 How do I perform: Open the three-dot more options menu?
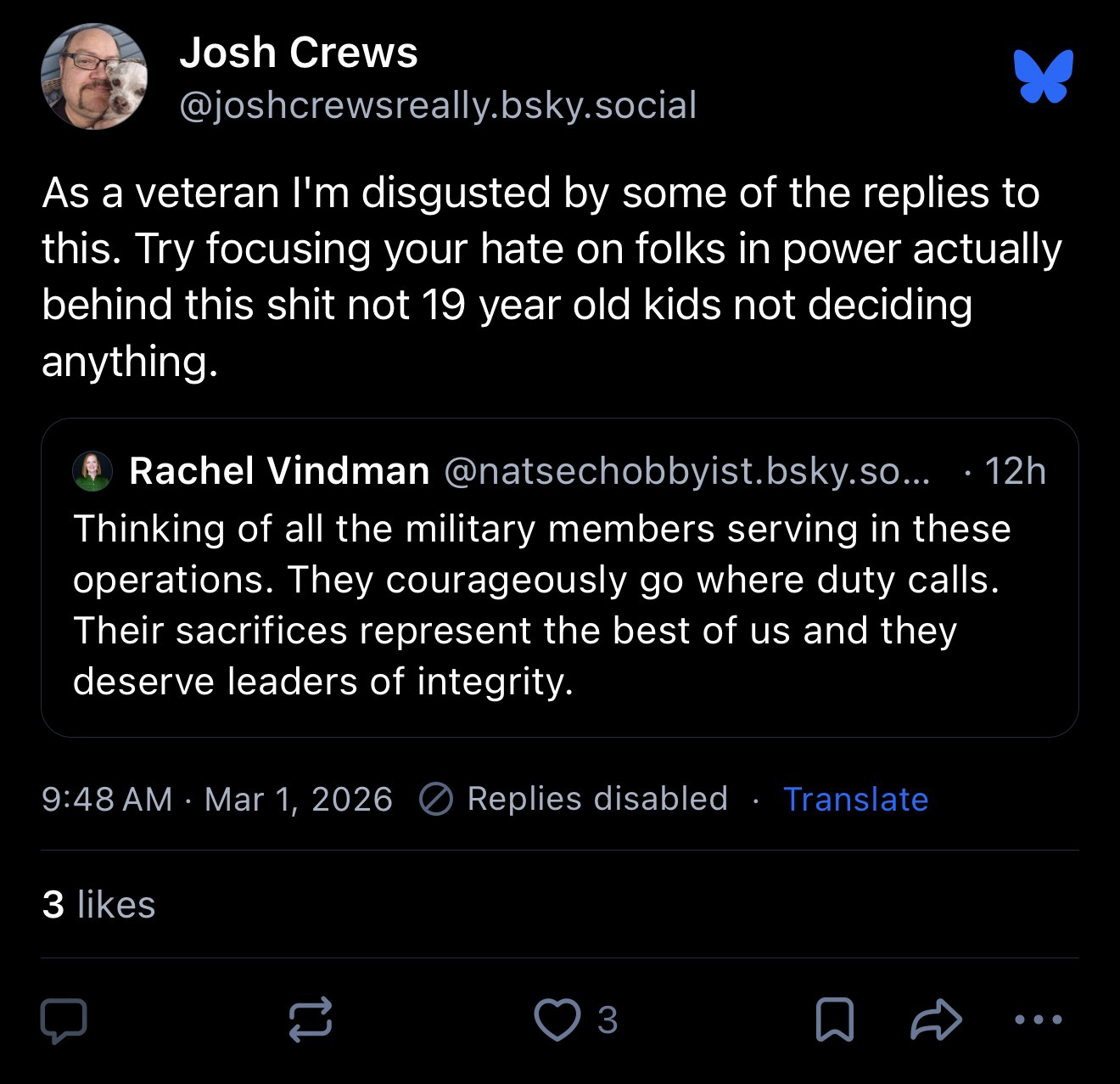1037,1019
